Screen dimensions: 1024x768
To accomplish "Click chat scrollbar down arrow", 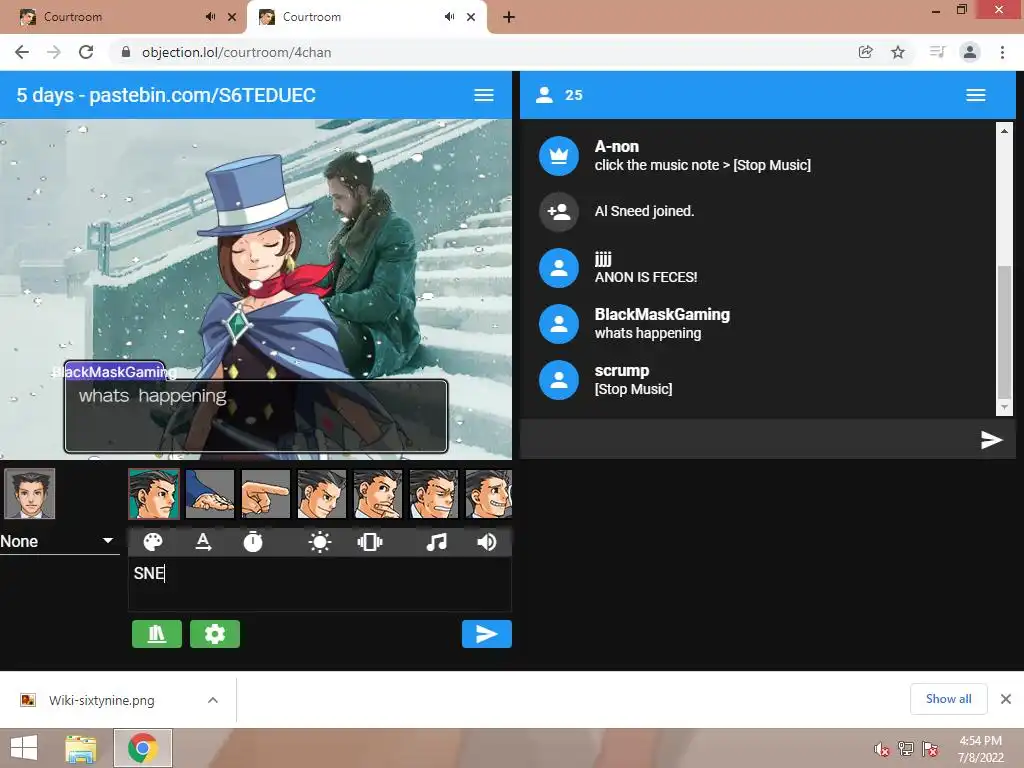I will pyautogui.click(x=1004, y=408).
